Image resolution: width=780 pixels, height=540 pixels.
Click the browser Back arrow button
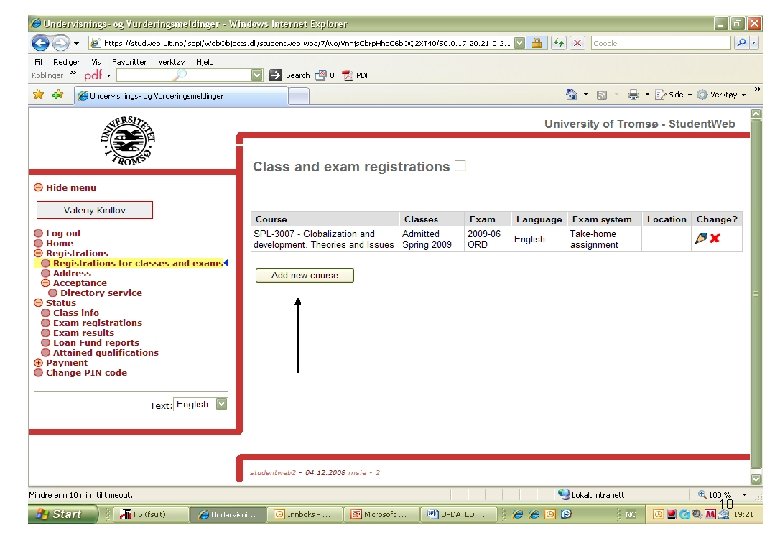pyautogui.click(x=40, y=43)
